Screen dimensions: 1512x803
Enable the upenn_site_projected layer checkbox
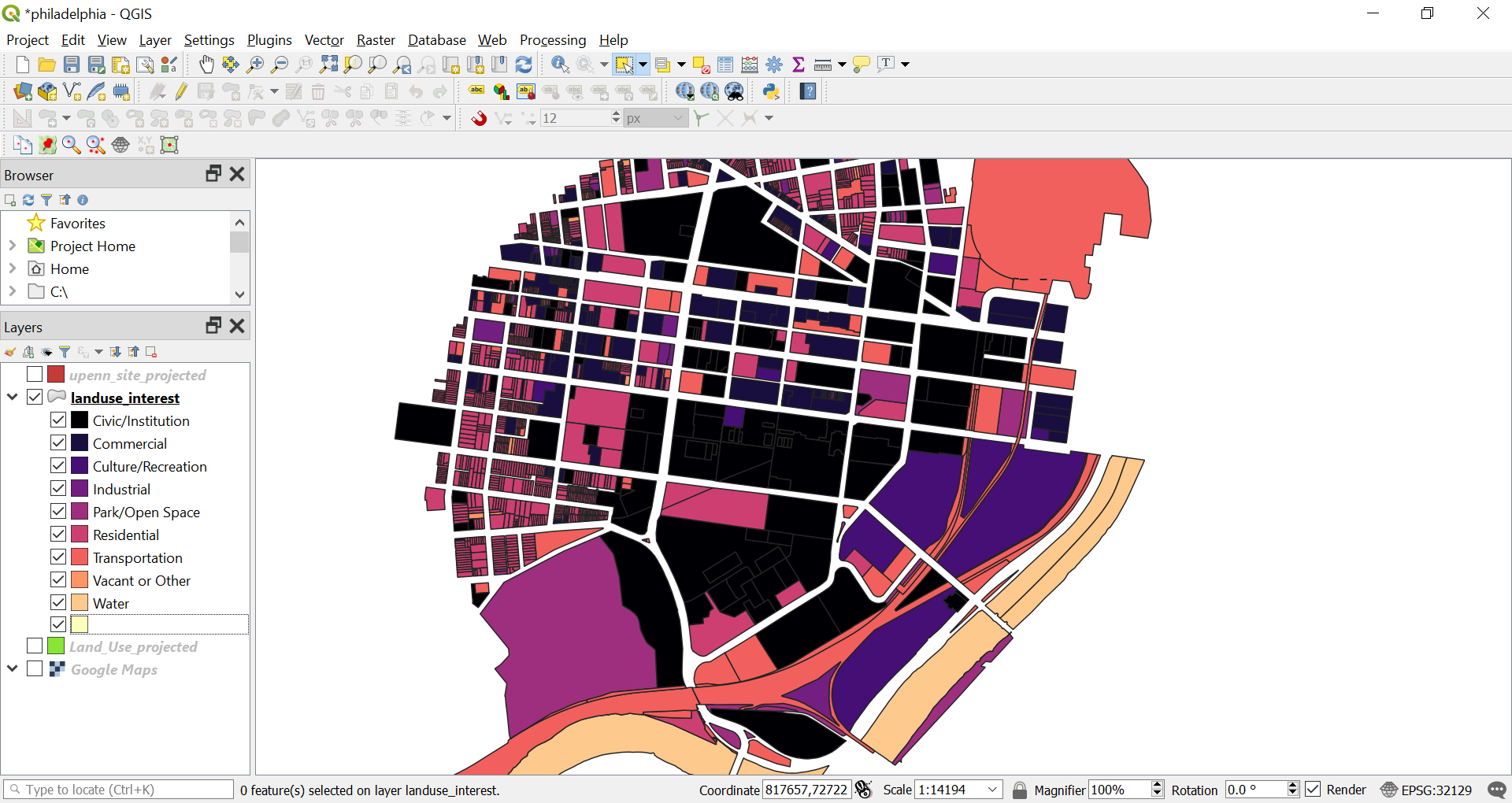pyautogui.click(x=35, y=375)
